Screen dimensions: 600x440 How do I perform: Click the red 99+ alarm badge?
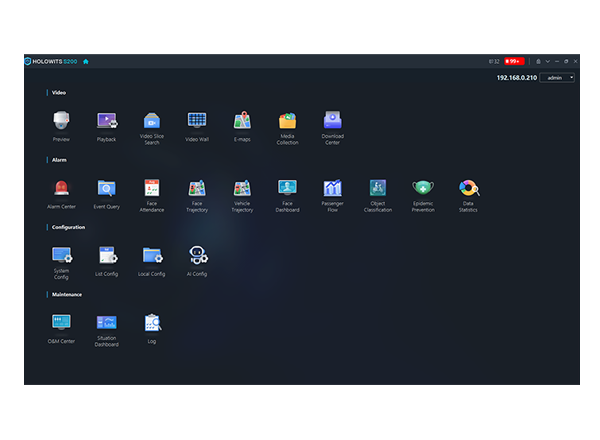pyautogui.click(x=514, y=61)
